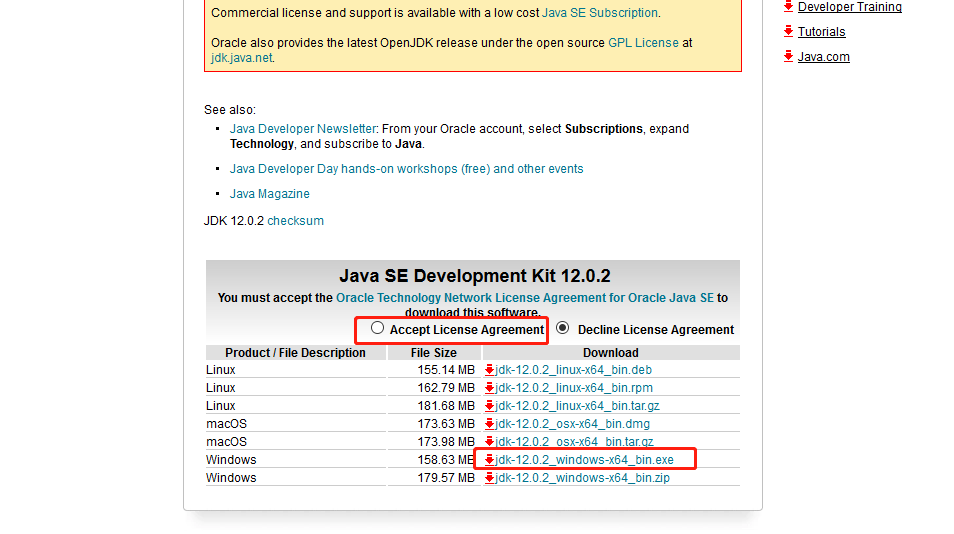
Task: Click red arrow icon beside Java.com
Action: tap(789, 57)
